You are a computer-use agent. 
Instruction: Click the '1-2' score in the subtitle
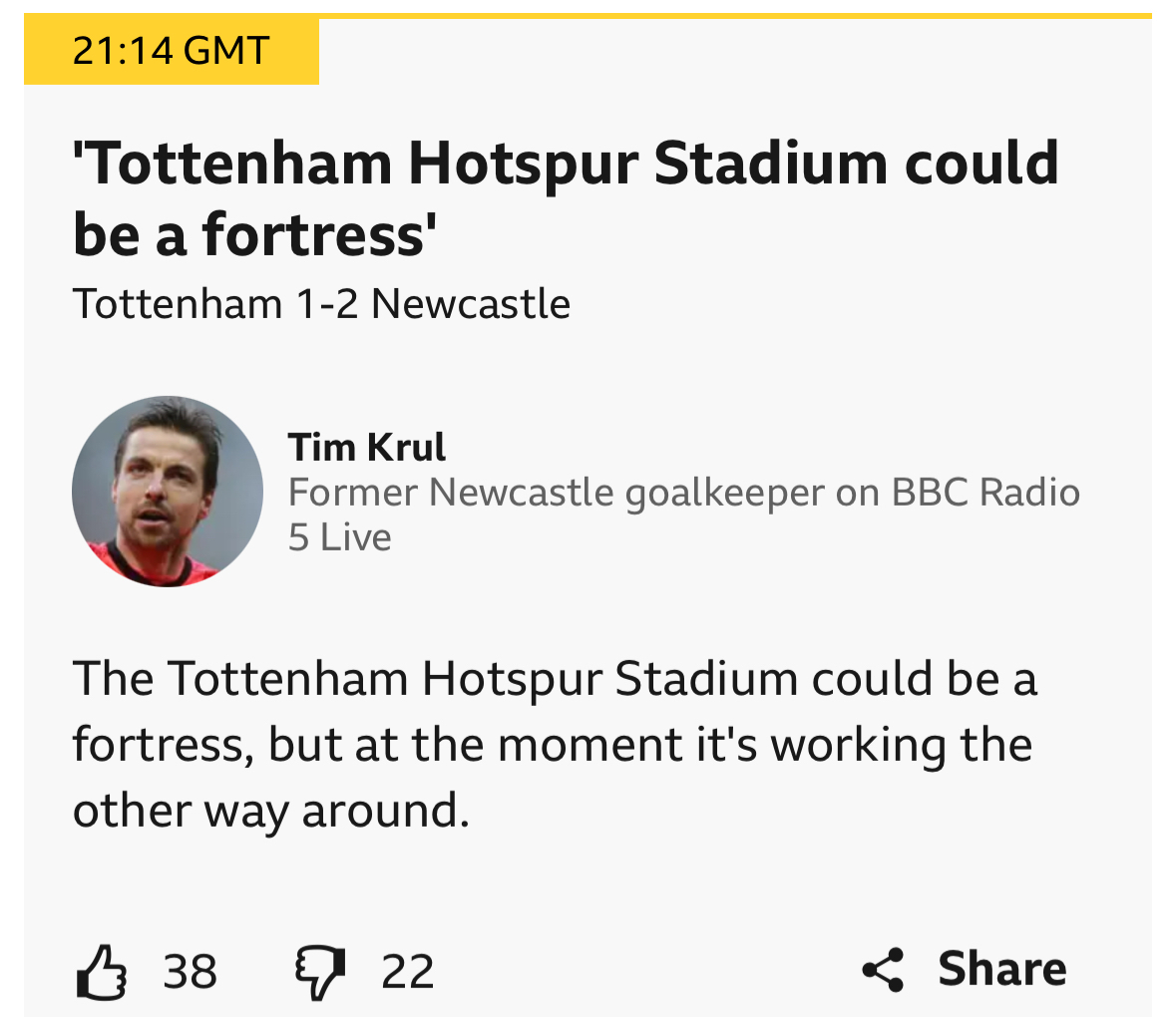click(x=326, y=304)
